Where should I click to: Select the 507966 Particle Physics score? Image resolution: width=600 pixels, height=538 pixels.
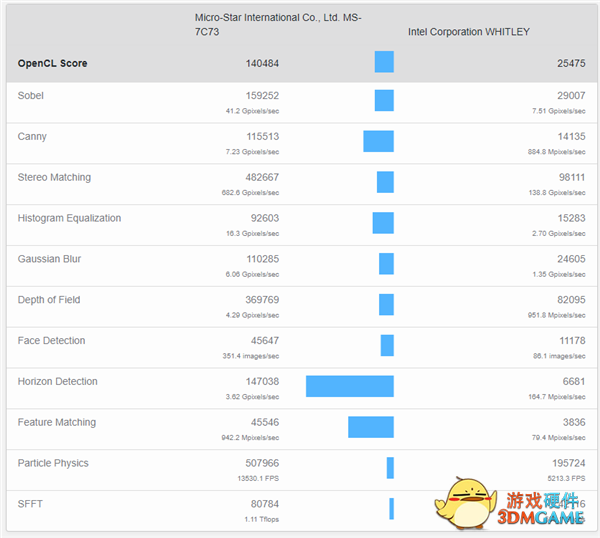[262, 464]
